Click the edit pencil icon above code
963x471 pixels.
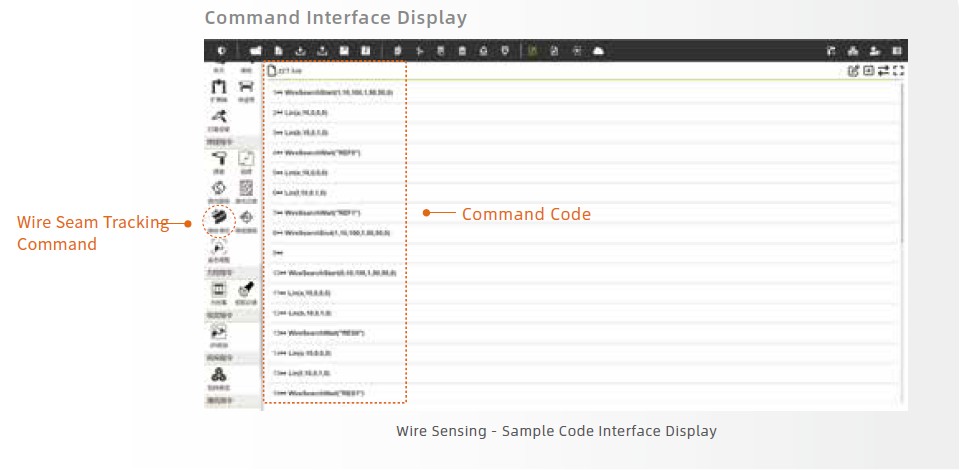pyautogui.click(x=853, y=71)
